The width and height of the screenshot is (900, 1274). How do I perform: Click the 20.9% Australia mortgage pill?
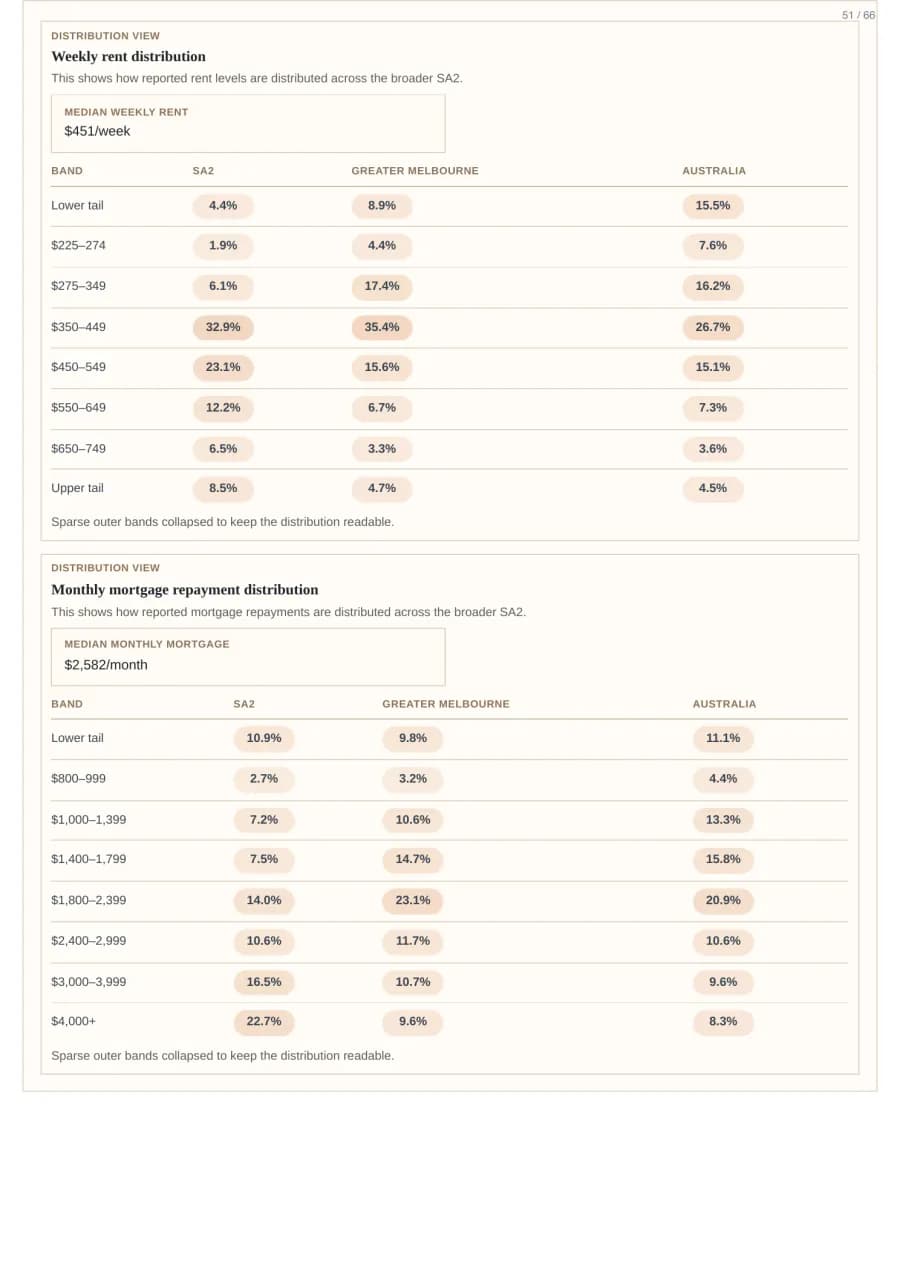(x=723, y=900)
